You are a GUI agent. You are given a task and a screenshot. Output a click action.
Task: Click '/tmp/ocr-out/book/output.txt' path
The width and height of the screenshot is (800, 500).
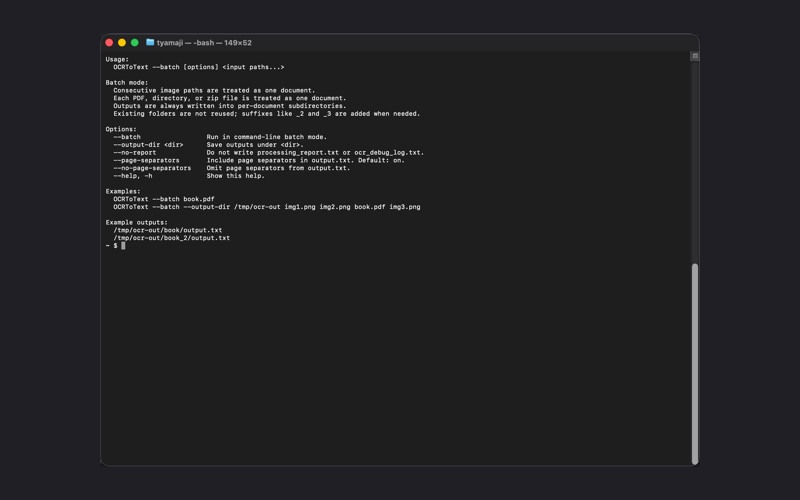coord(168,230)
